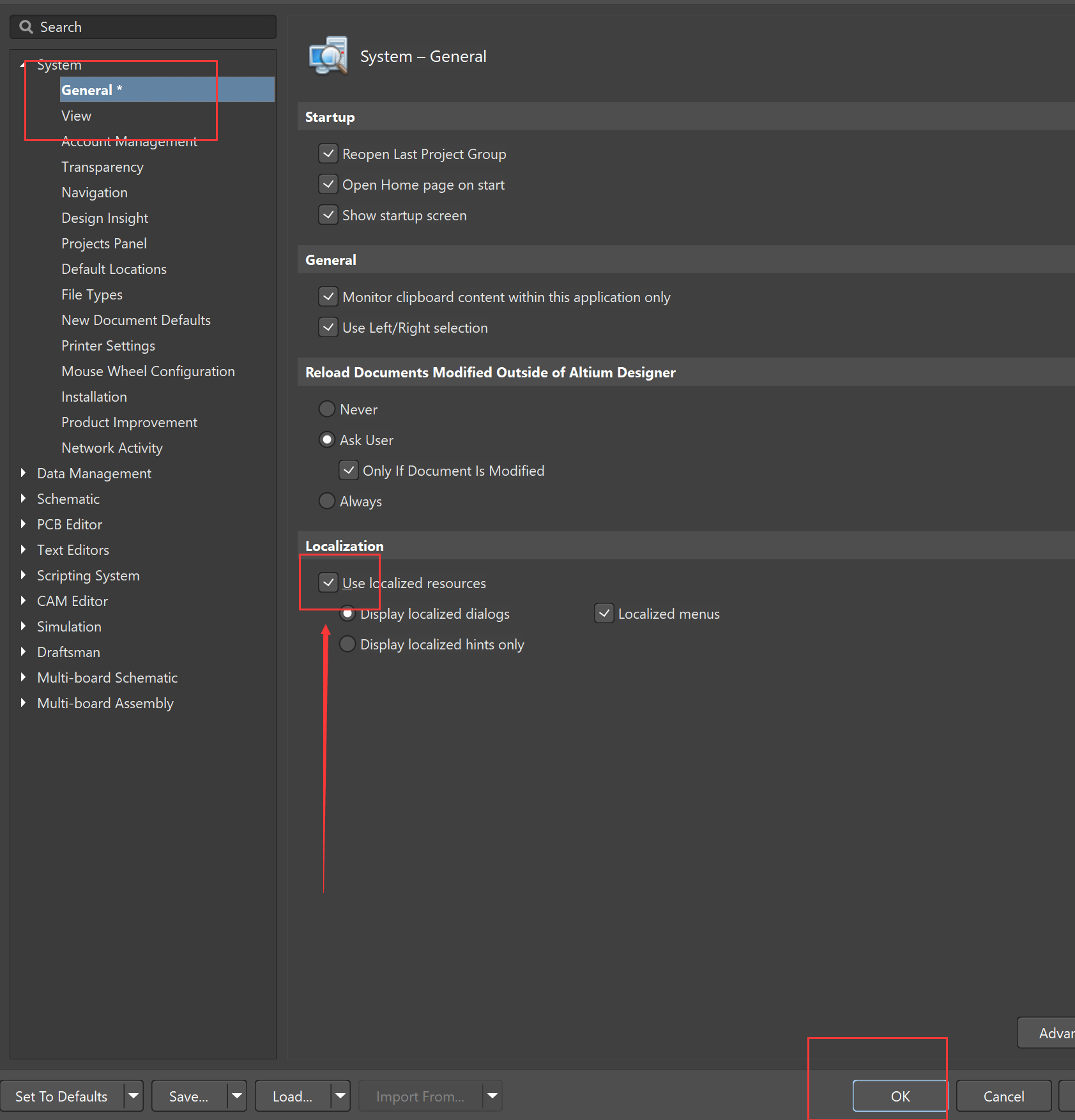Select Display localized dialogs option
Screen dimensions: 1075x1120
347,614
